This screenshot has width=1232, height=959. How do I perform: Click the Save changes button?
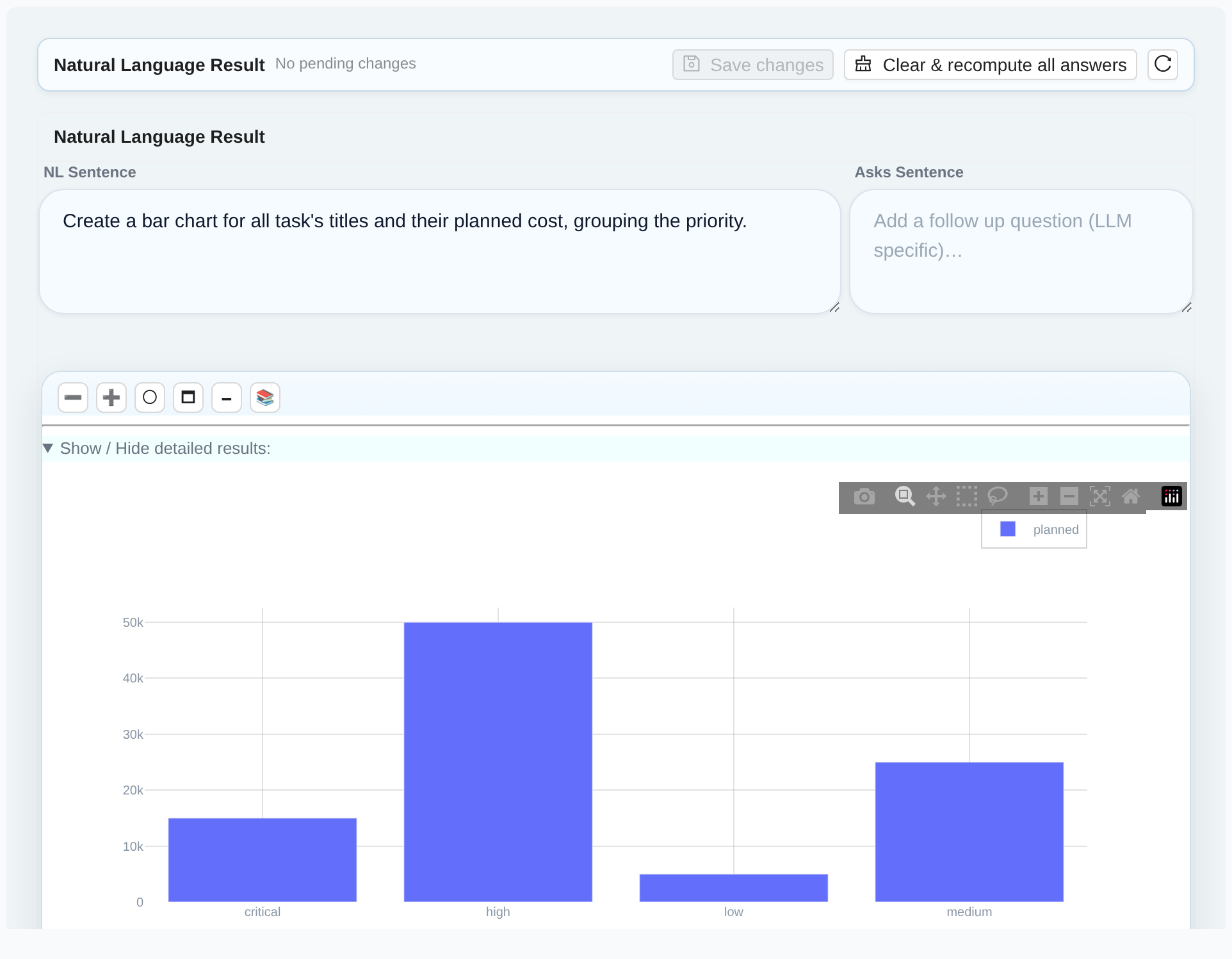click(753, 65)
